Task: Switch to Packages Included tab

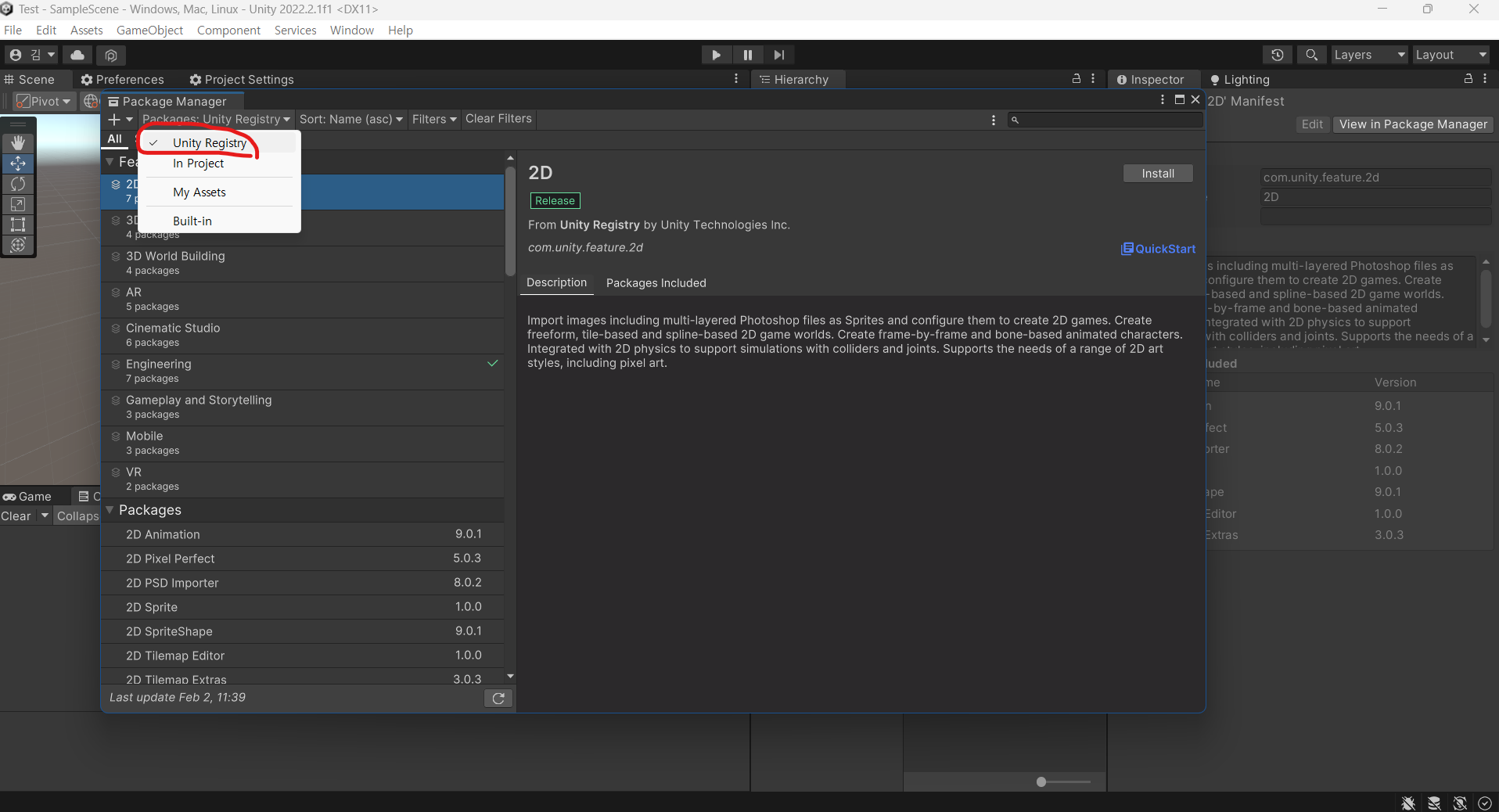Action: (656, 283)
